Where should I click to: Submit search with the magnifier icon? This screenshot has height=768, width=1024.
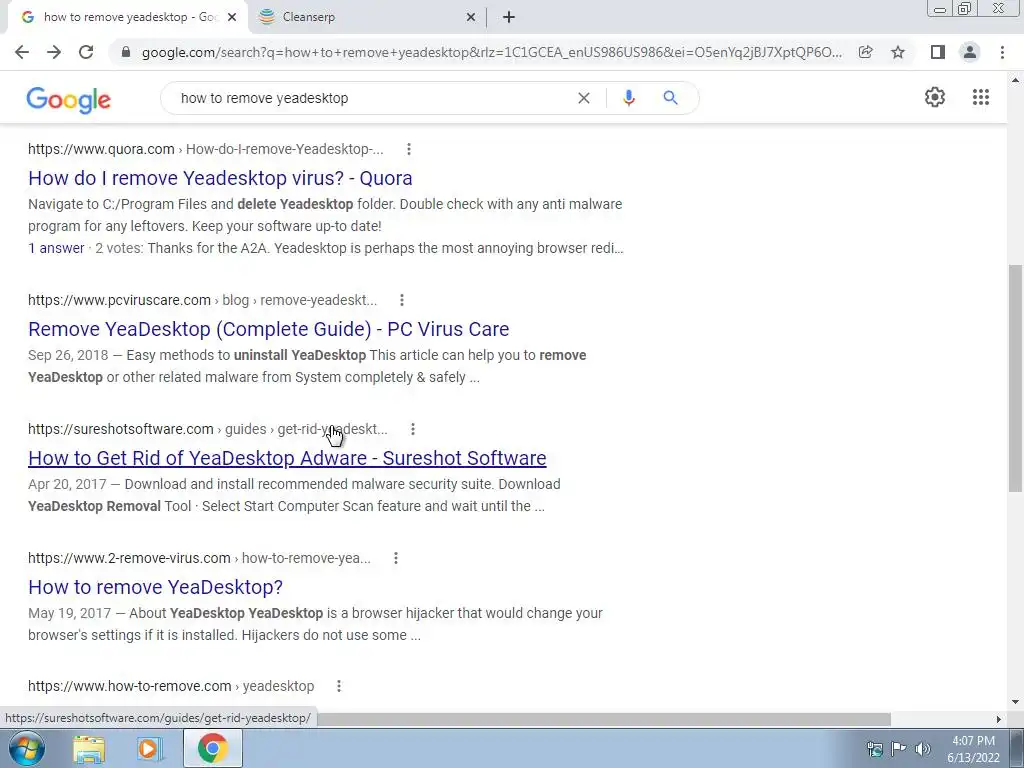[x=670, y=98]
